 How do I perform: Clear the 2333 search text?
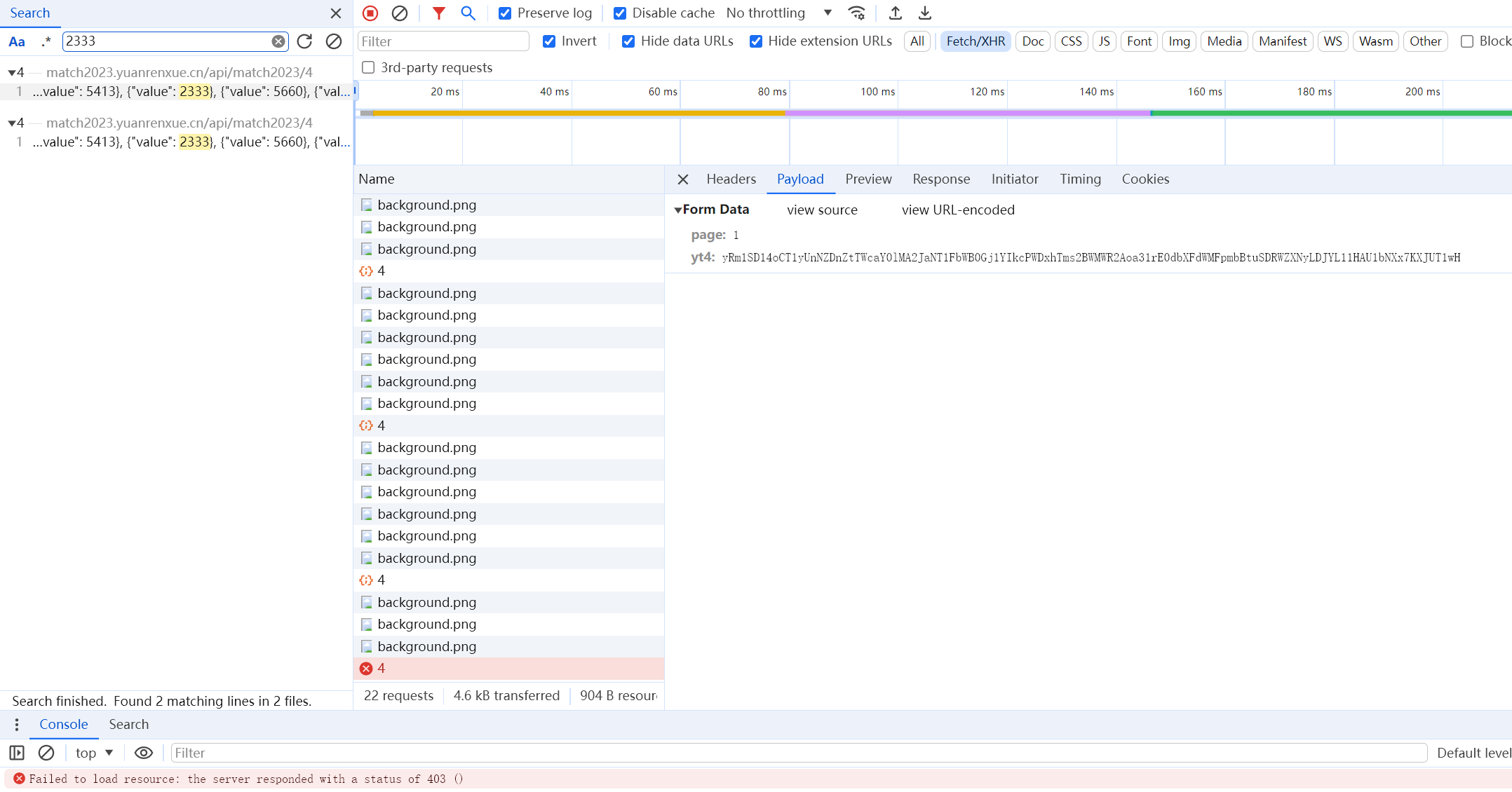278,41
